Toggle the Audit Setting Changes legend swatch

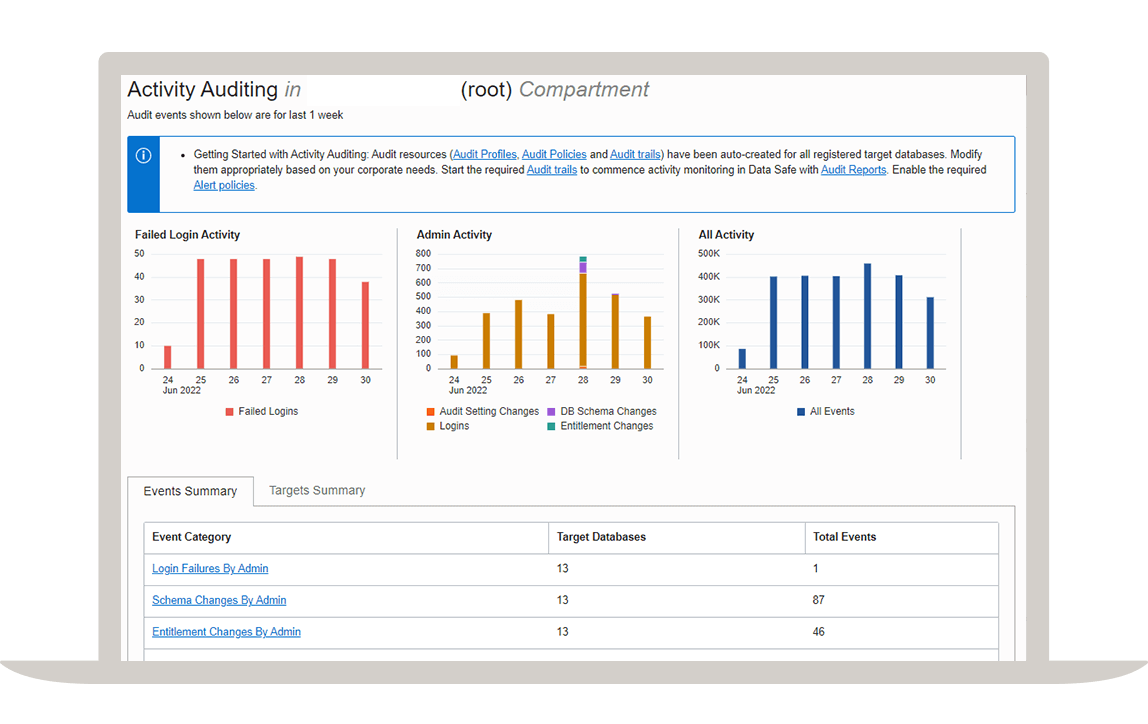tap(431, 412)
